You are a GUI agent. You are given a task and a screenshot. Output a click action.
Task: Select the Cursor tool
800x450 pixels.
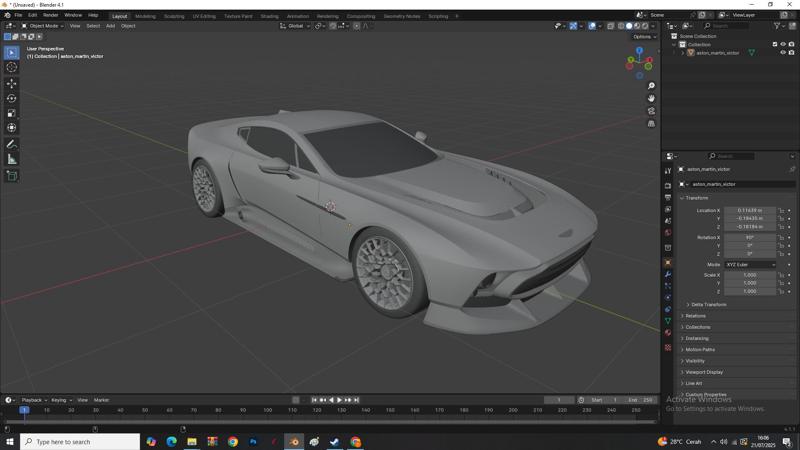click(11, 67)
